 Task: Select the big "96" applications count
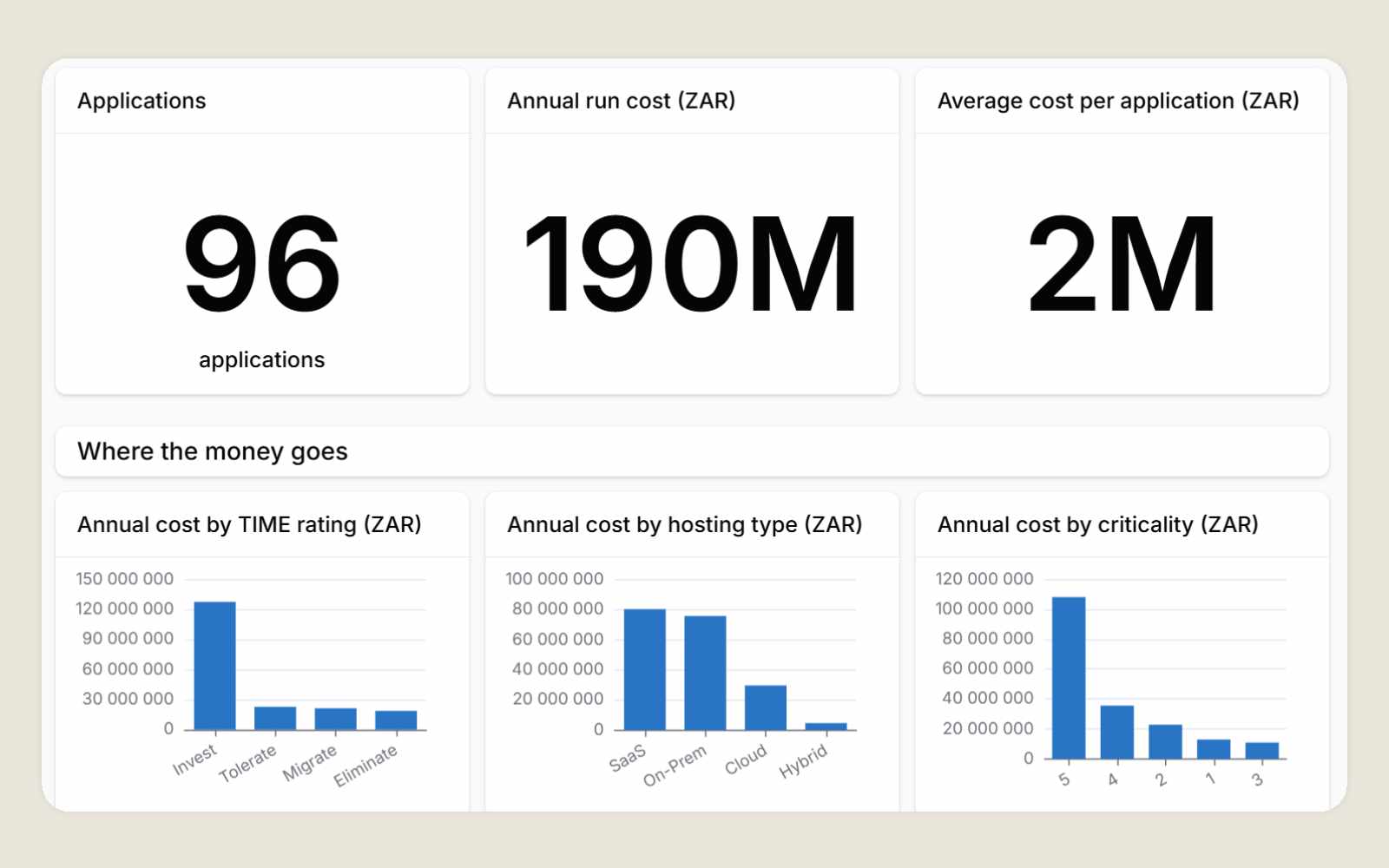(262, 263)
